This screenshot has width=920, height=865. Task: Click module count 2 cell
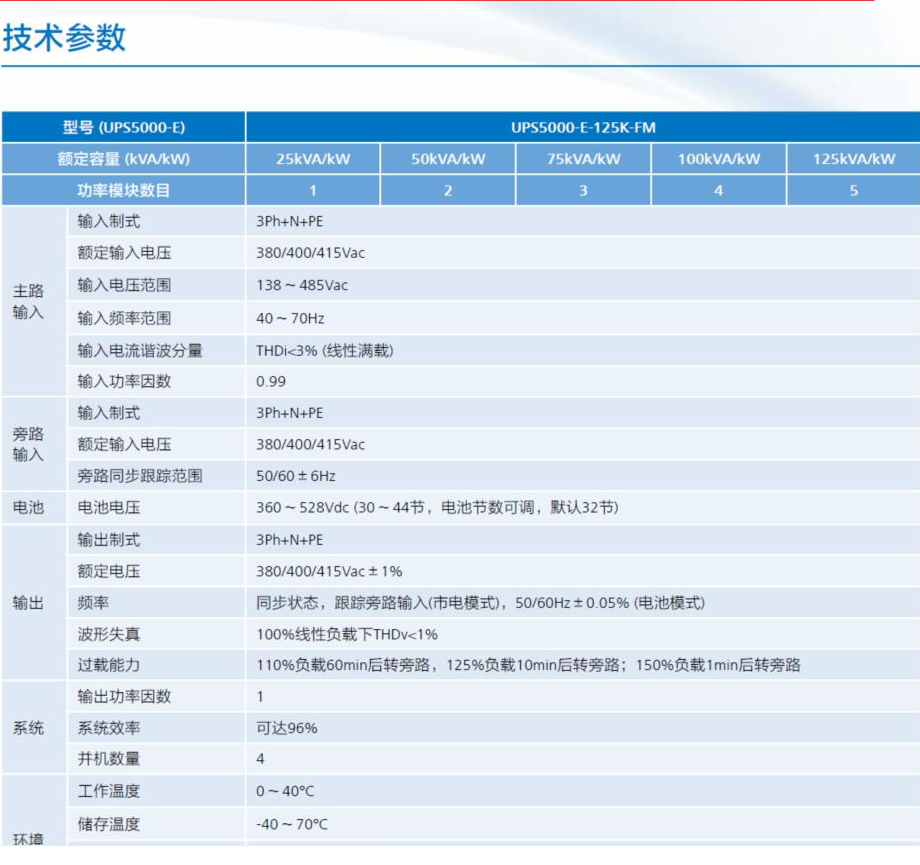[x=448, y=191]
